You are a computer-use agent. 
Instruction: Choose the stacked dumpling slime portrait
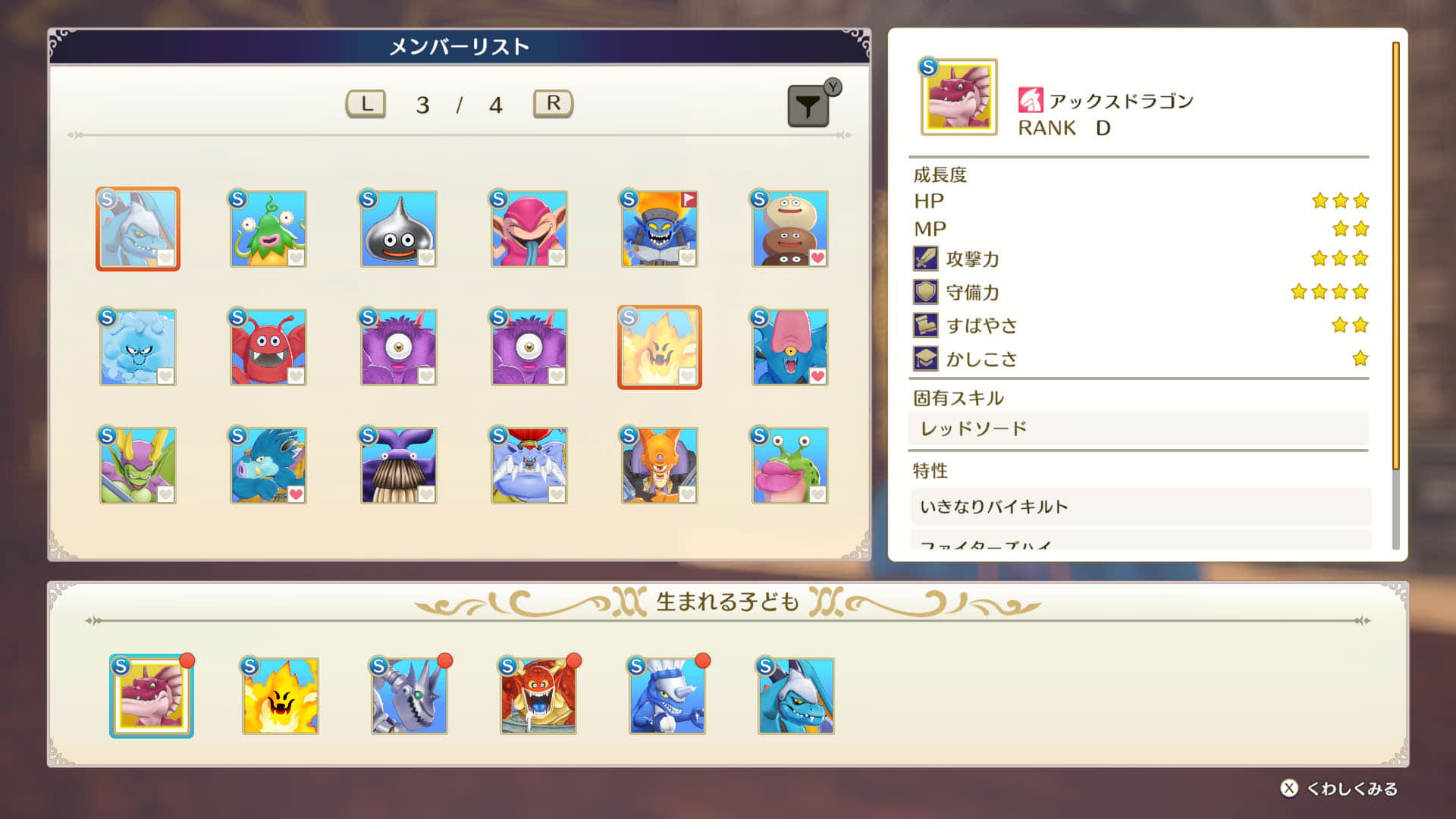coord(790,229)
